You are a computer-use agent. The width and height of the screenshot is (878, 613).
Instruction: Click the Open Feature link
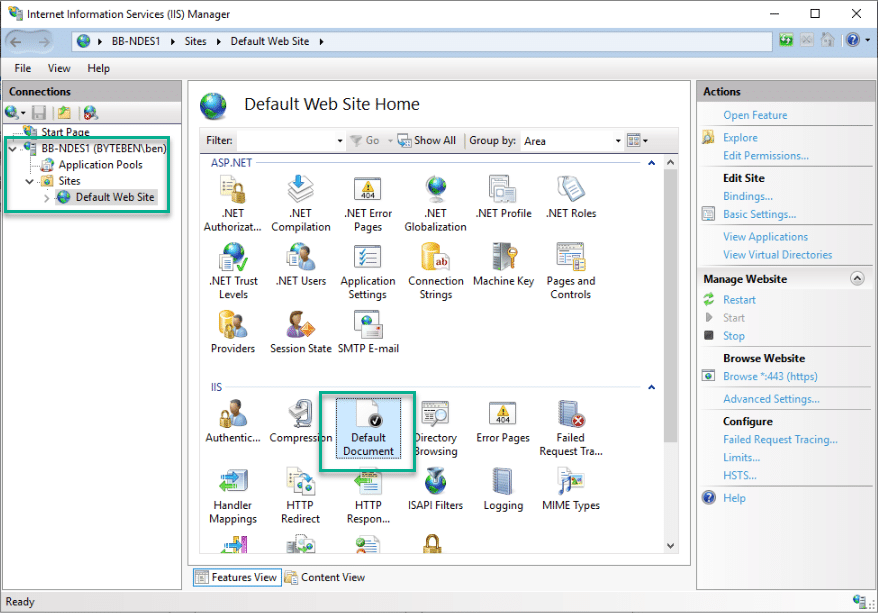click(755, 115)
